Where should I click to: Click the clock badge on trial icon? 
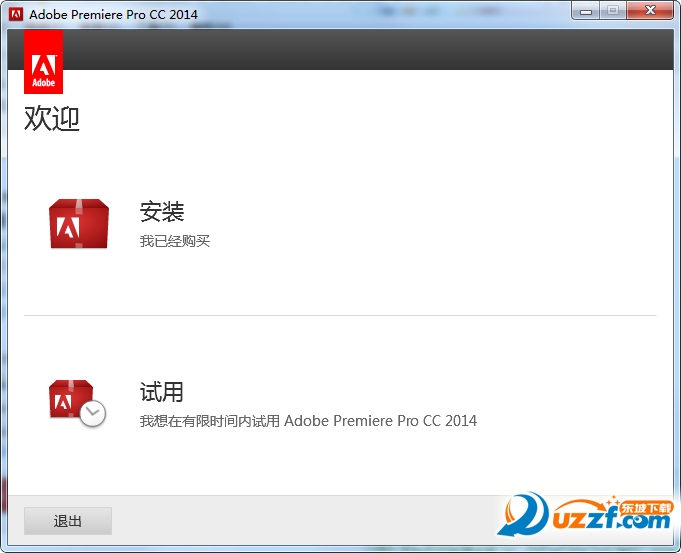click(93, 414)
